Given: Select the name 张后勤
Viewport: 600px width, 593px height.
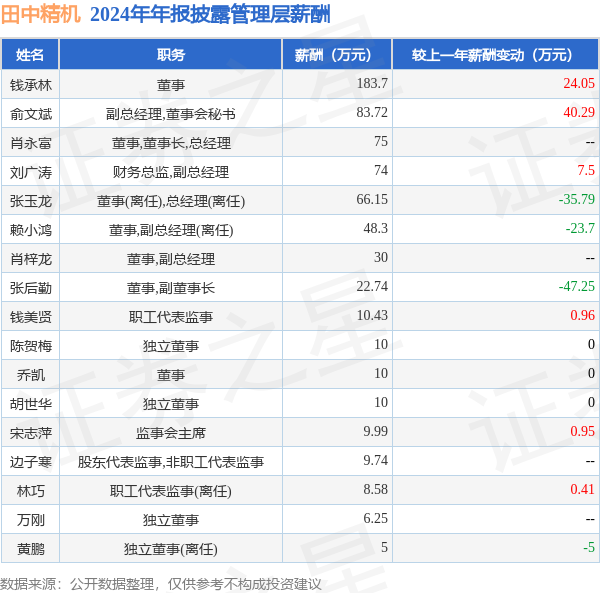Looking at the screenshot, I should click(x=31, y=288).
